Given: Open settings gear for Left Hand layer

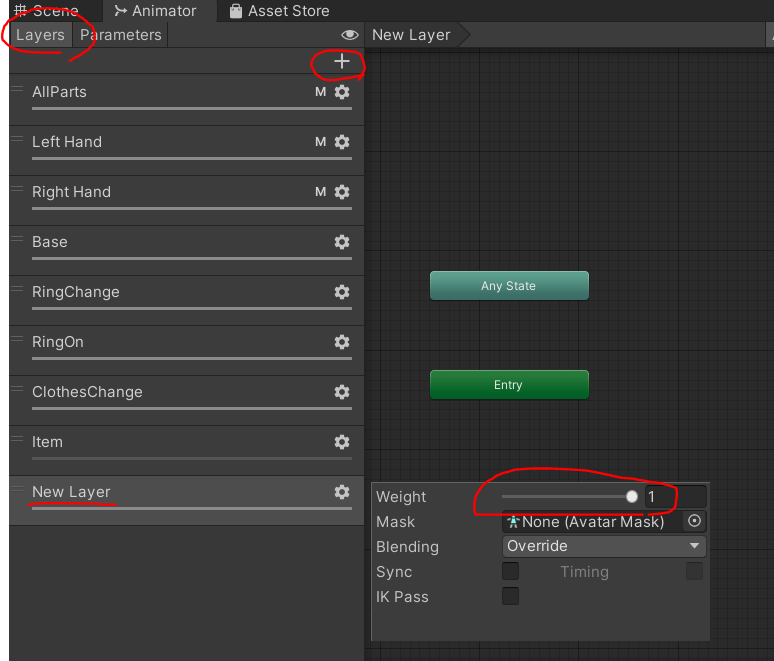Looking at the screenshot, I should point(342,142).
